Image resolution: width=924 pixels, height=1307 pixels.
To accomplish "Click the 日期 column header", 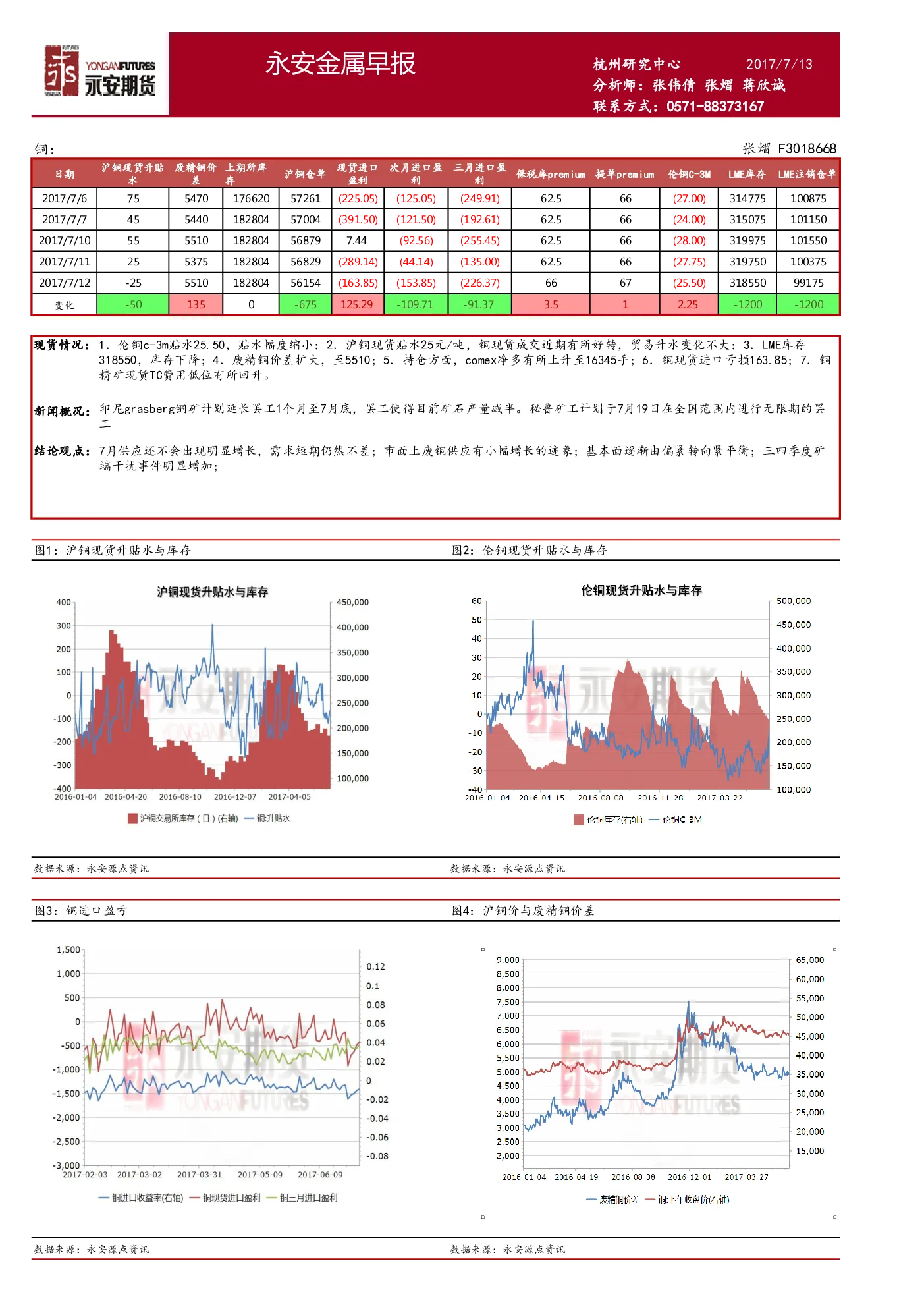I will point(65,174).
